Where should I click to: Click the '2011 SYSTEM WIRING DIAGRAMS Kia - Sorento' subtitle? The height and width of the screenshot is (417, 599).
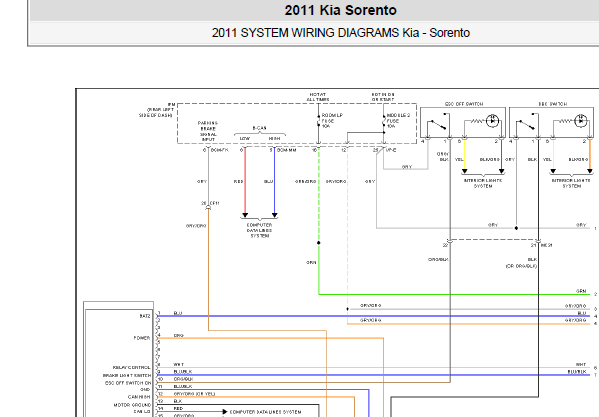(341, 33)
